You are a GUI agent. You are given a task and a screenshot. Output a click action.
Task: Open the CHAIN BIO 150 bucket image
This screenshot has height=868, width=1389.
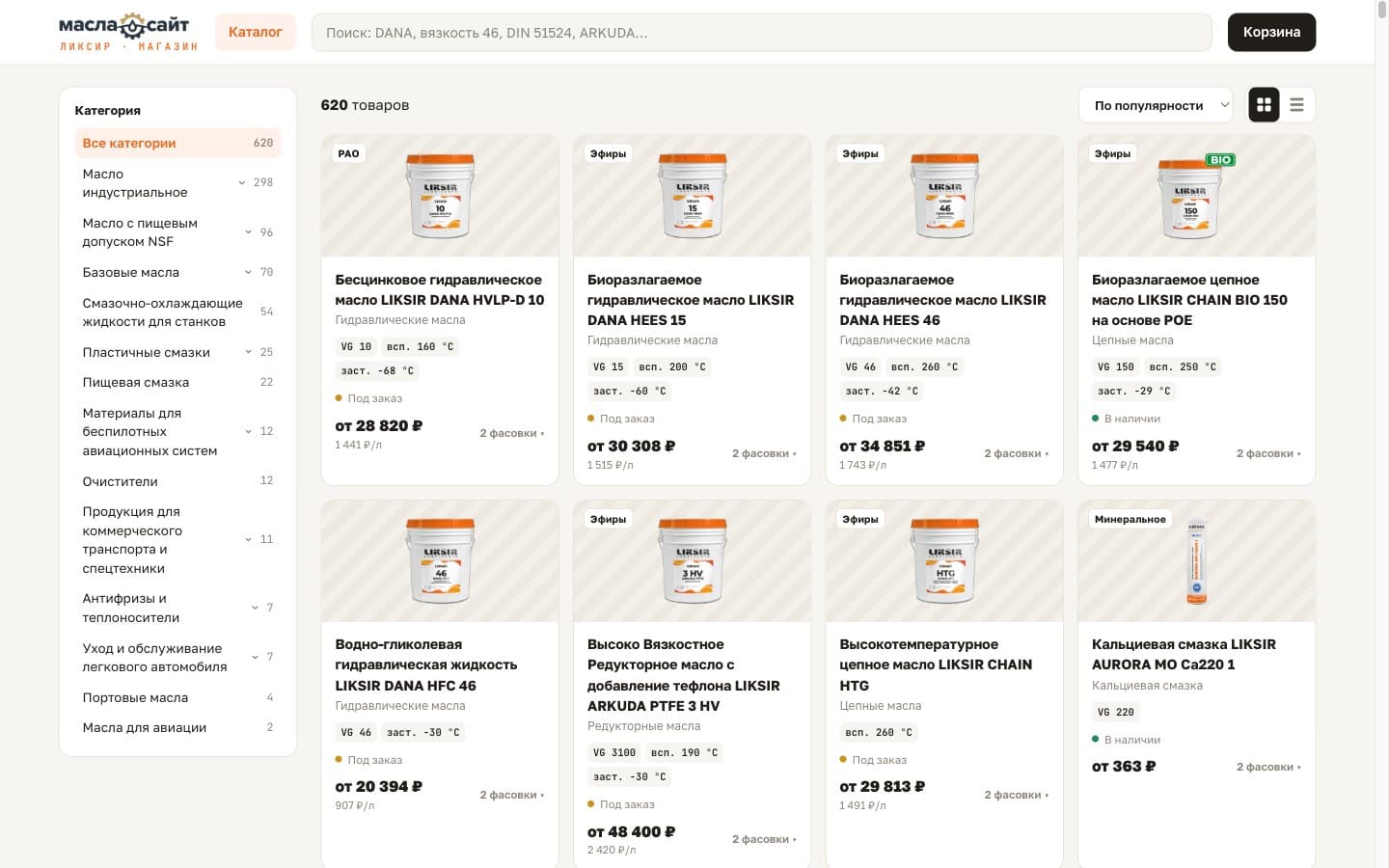point(1196,196)
